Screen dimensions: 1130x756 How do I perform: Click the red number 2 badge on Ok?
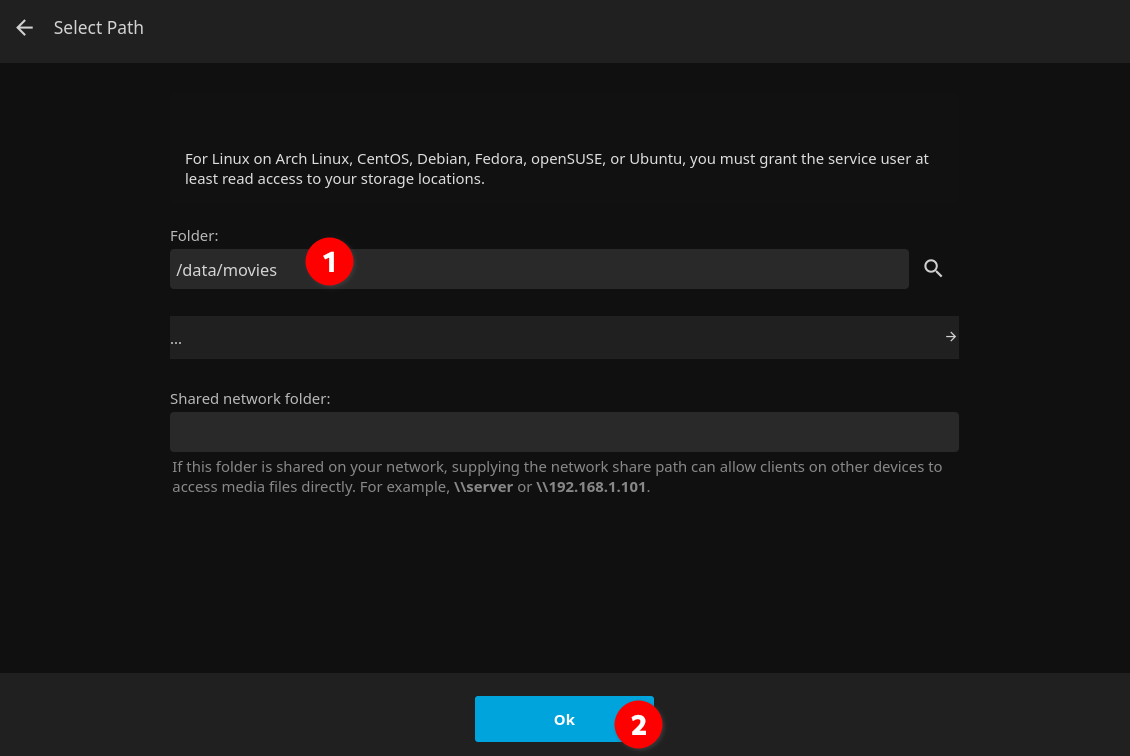click(x=638, y=724)
